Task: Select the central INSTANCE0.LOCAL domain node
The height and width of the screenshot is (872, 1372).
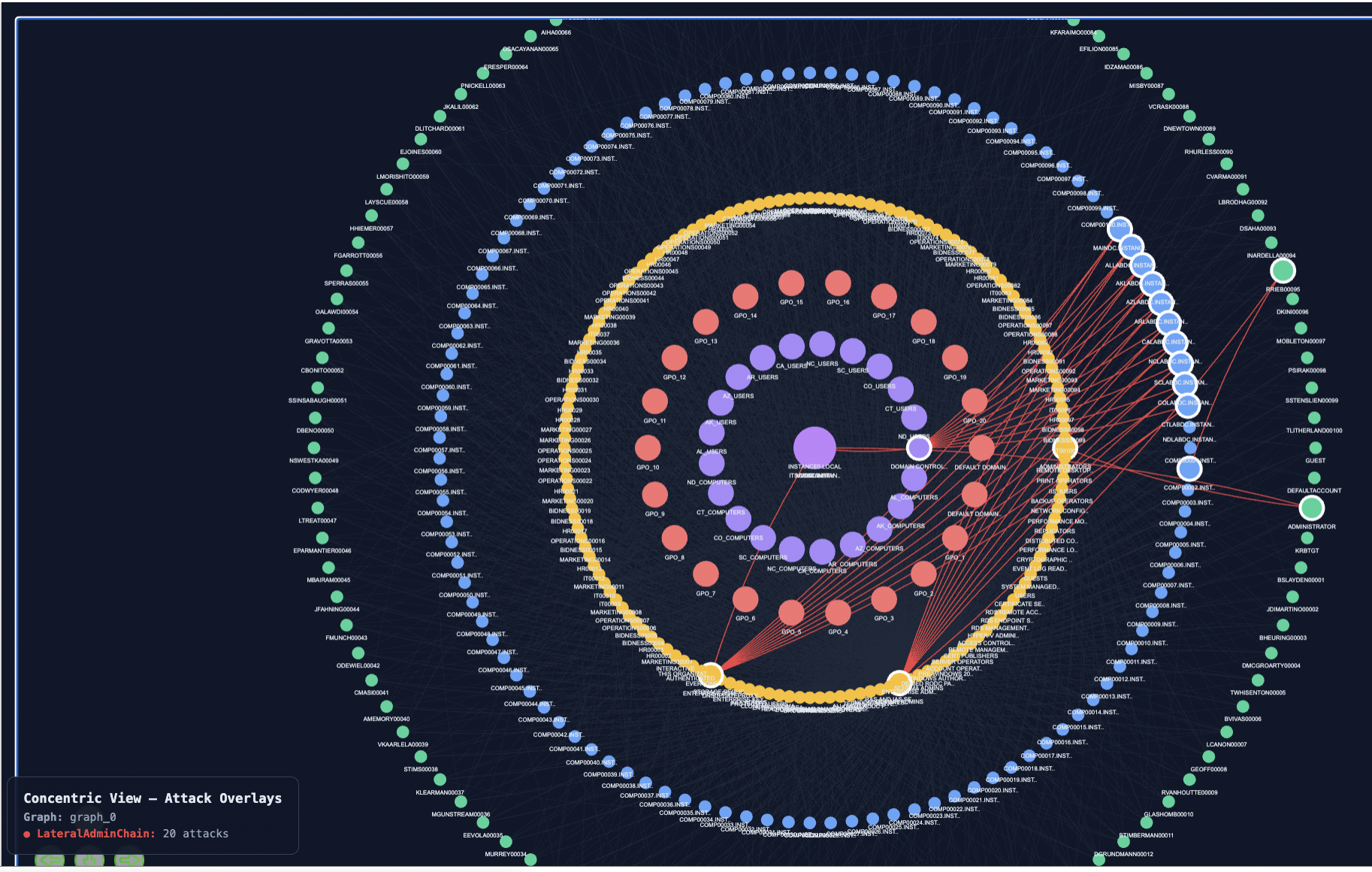Action: click(814, 448)
